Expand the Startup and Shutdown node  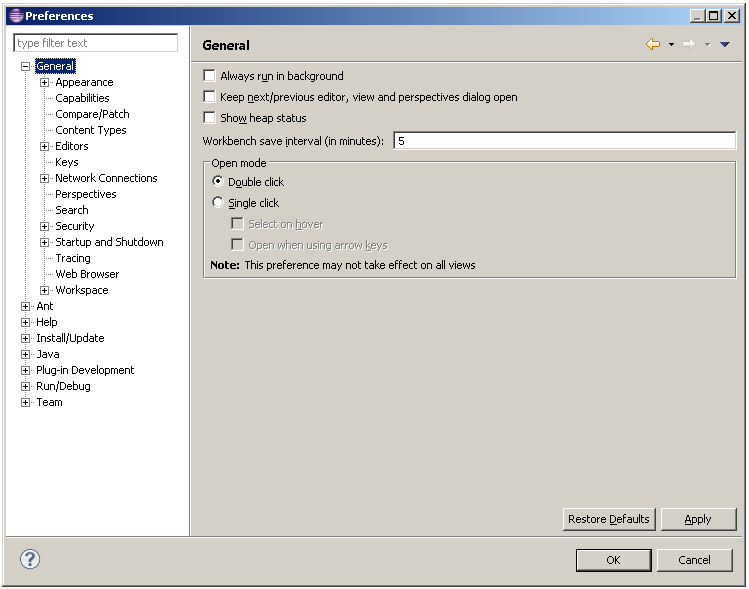[44, 242]
